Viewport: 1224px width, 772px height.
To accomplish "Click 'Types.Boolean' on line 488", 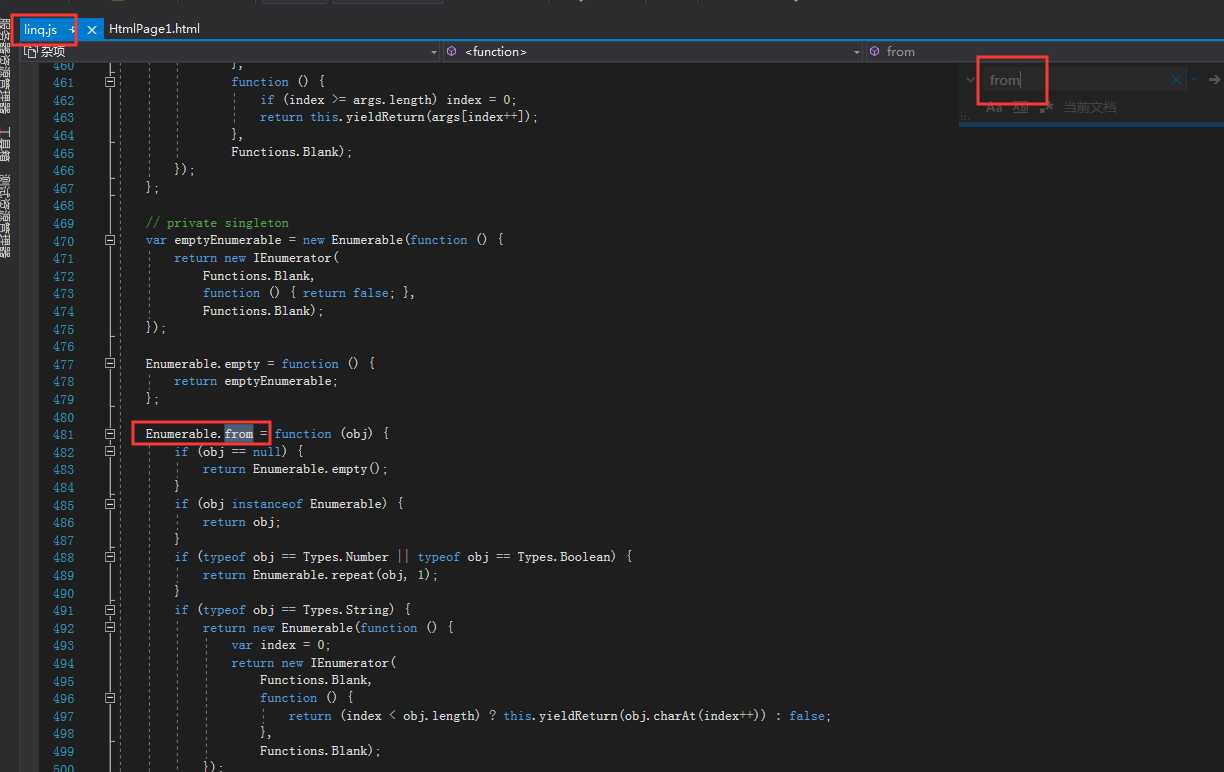I will (x=563, y=557).
